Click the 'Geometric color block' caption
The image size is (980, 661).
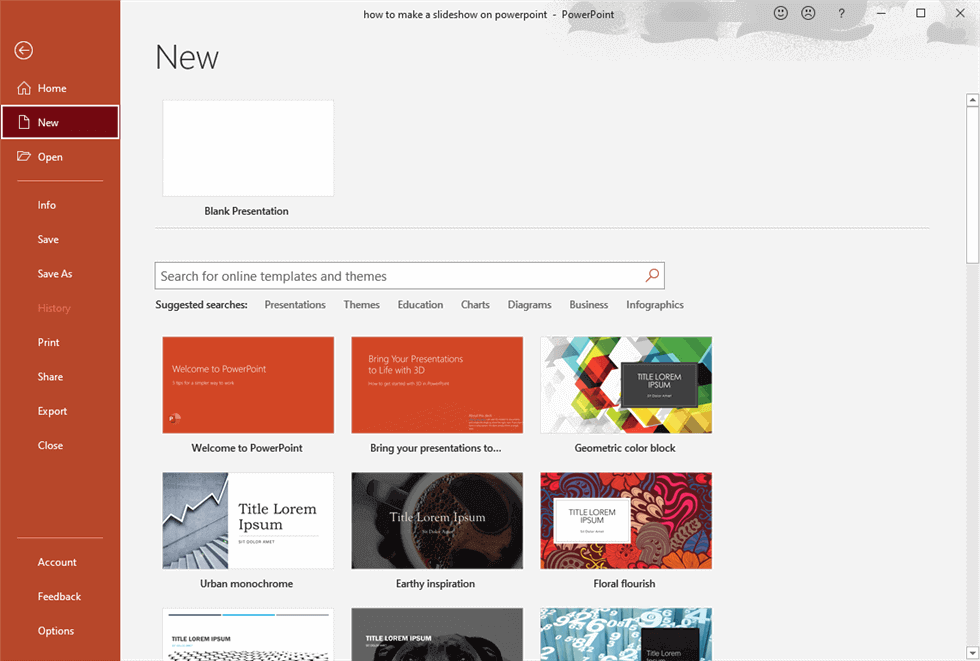tap(625, 448)
